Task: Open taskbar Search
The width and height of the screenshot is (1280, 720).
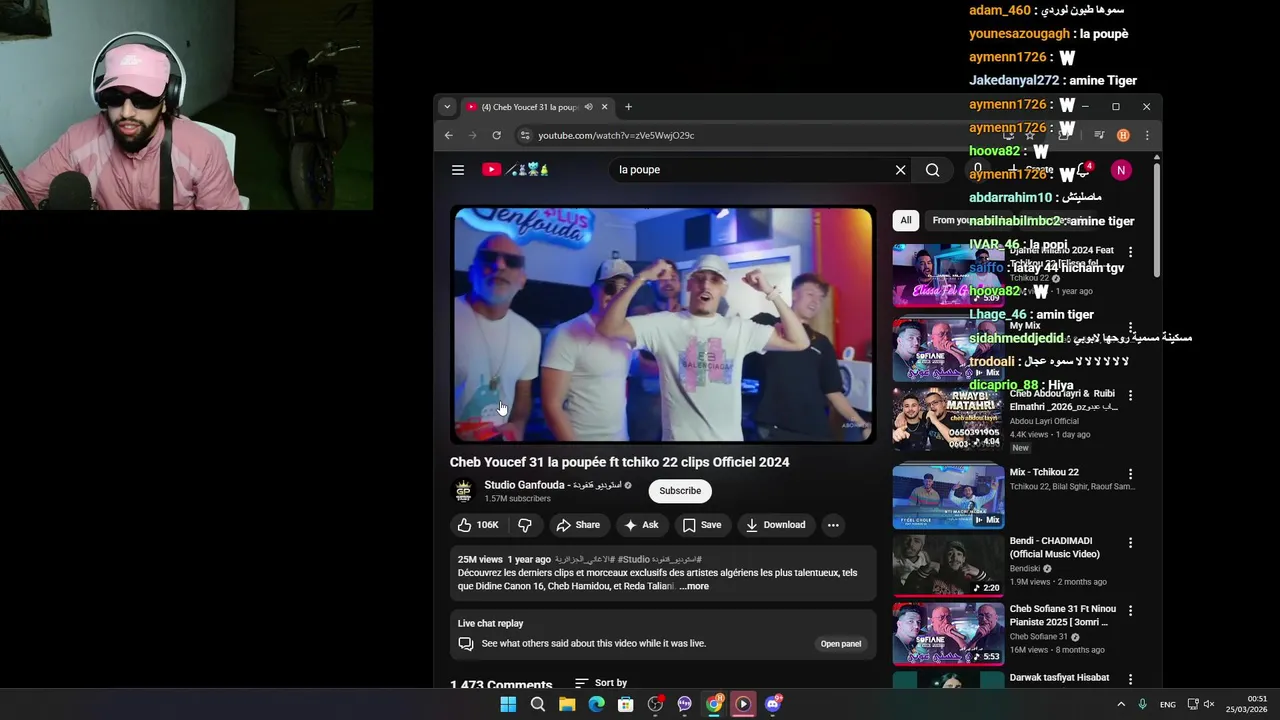Action: coord(538,704)
